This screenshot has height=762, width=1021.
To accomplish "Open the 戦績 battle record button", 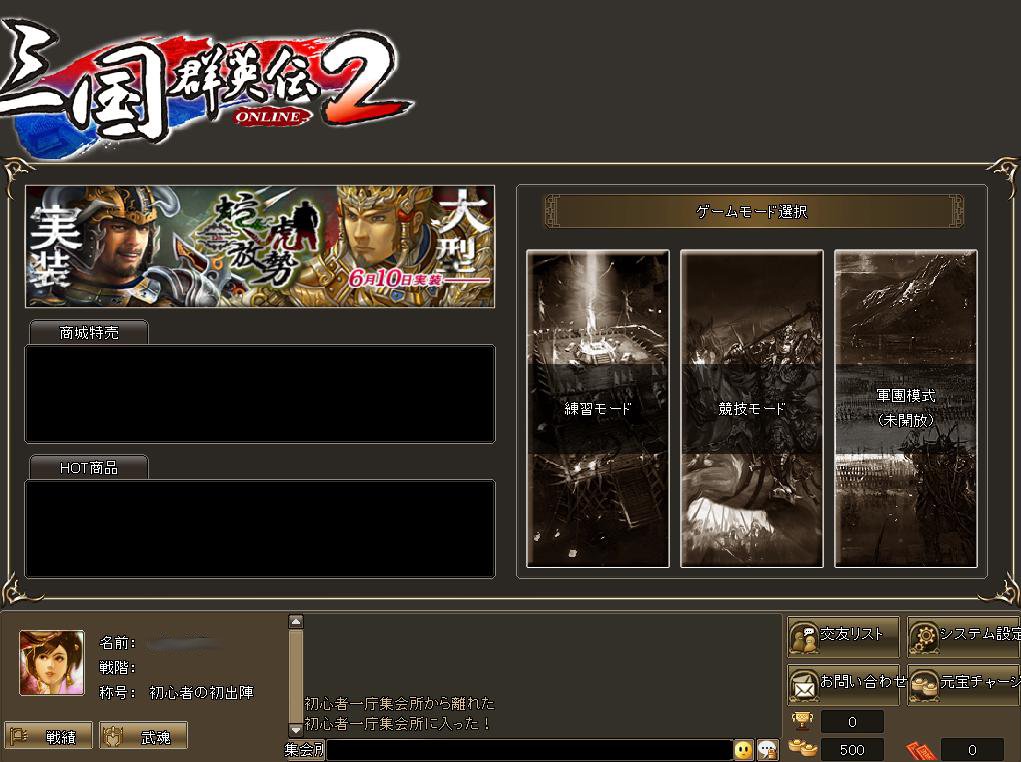I will (x=49, y=736).
